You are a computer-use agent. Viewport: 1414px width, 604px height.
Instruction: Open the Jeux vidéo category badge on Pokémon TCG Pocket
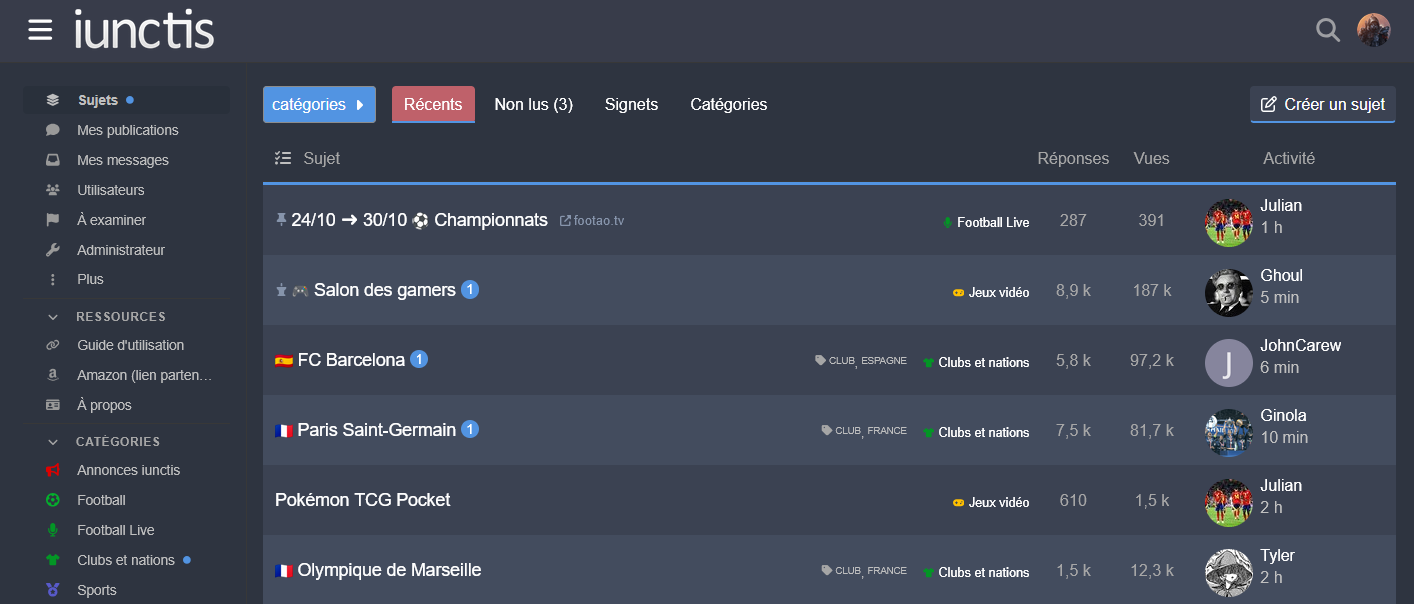pos(990,502)
